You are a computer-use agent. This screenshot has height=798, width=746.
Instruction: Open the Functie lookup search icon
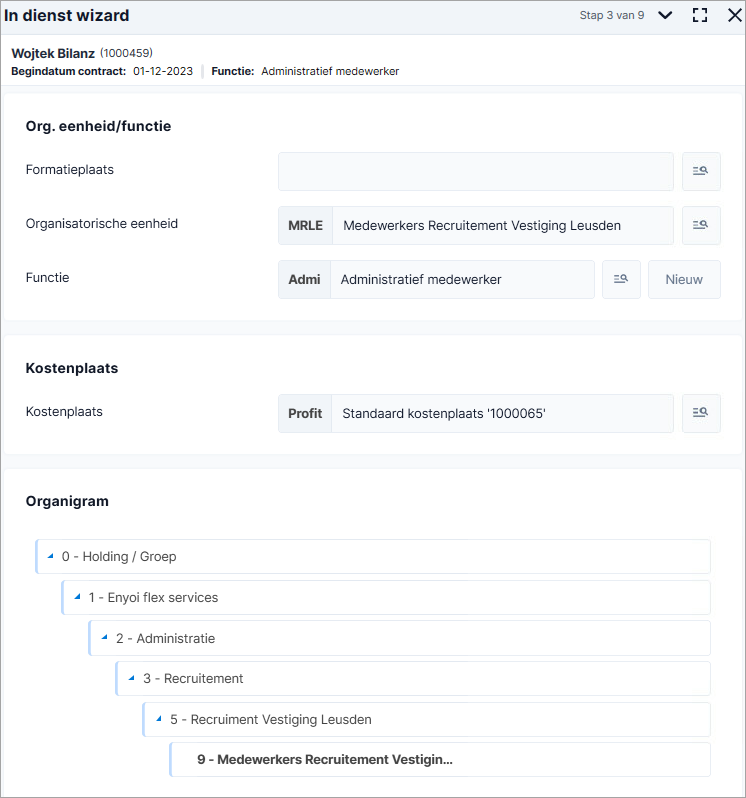coord(621,279)
